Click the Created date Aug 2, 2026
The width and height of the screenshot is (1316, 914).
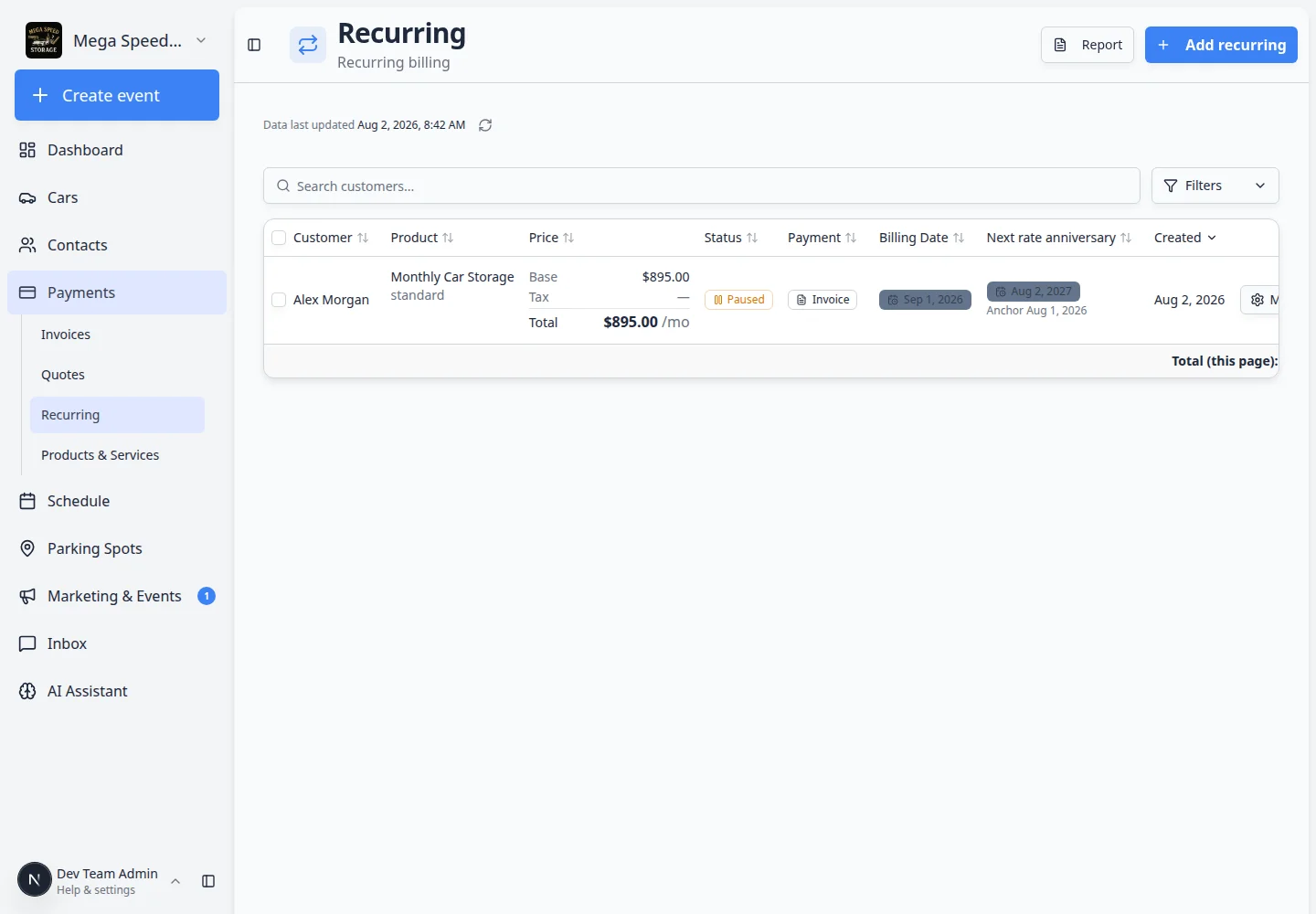(1189, 300)
